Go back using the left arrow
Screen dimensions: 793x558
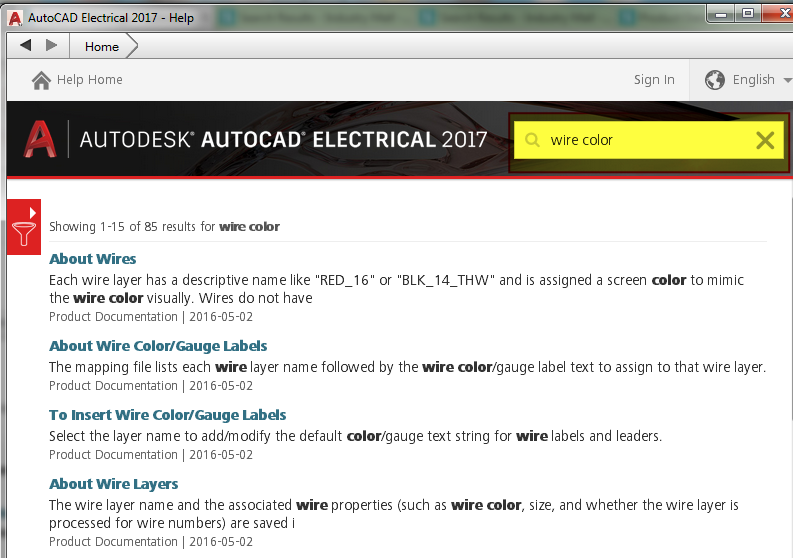coord(26,46)
